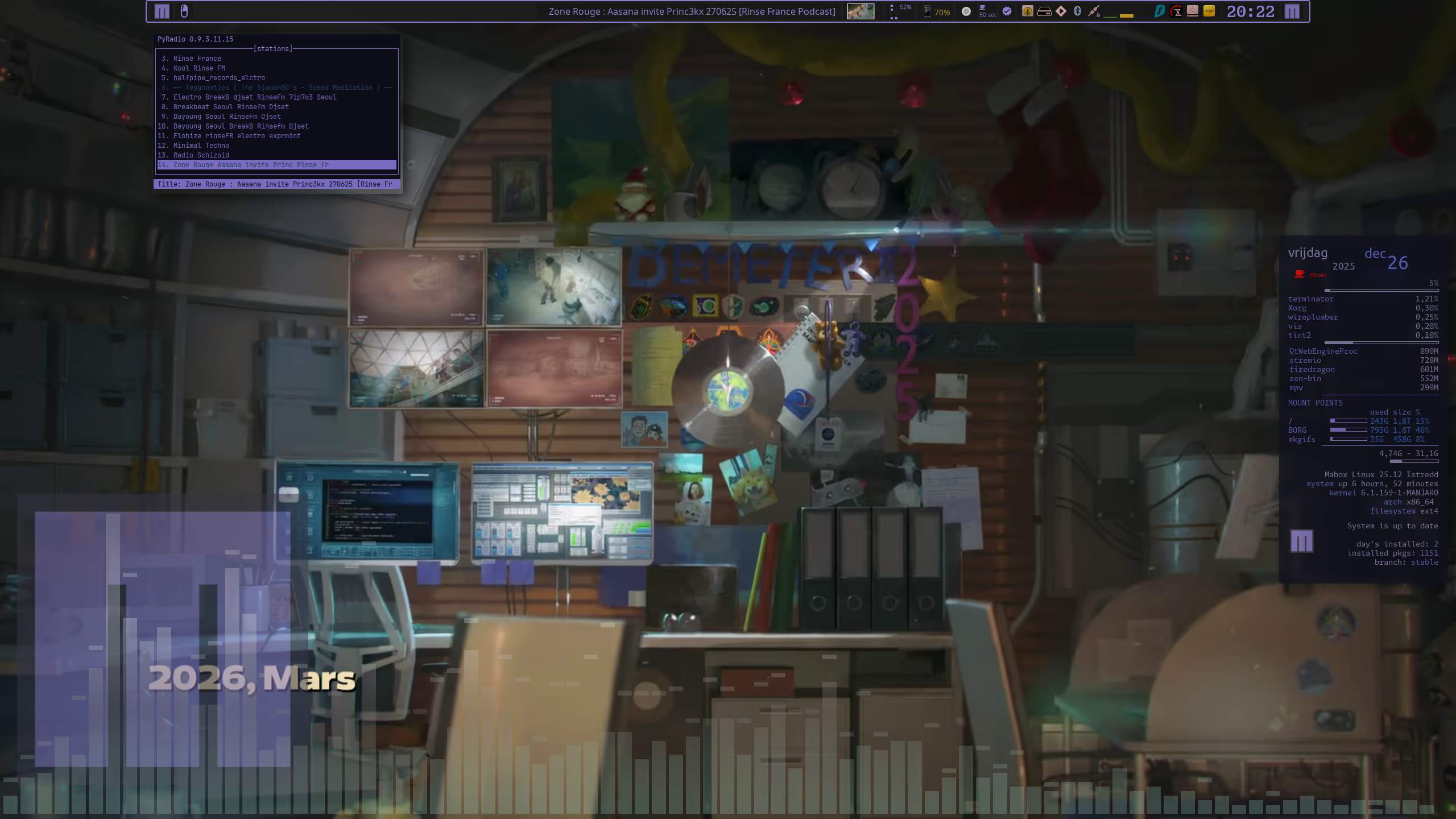Open the Surfshark VPN tray icon
This screenshot has width=1456, height=819.
coord(1159,11)
